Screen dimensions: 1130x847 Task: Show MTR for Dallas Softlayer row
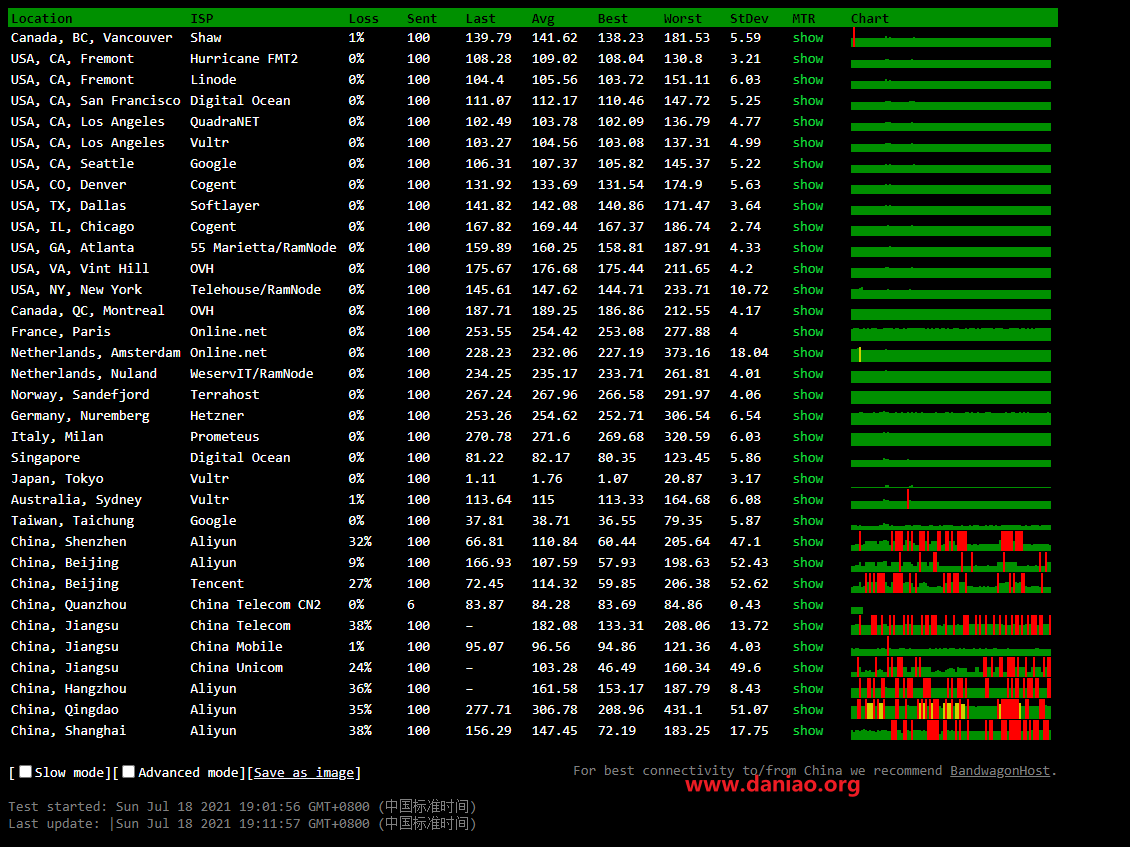tap(808, 205)
